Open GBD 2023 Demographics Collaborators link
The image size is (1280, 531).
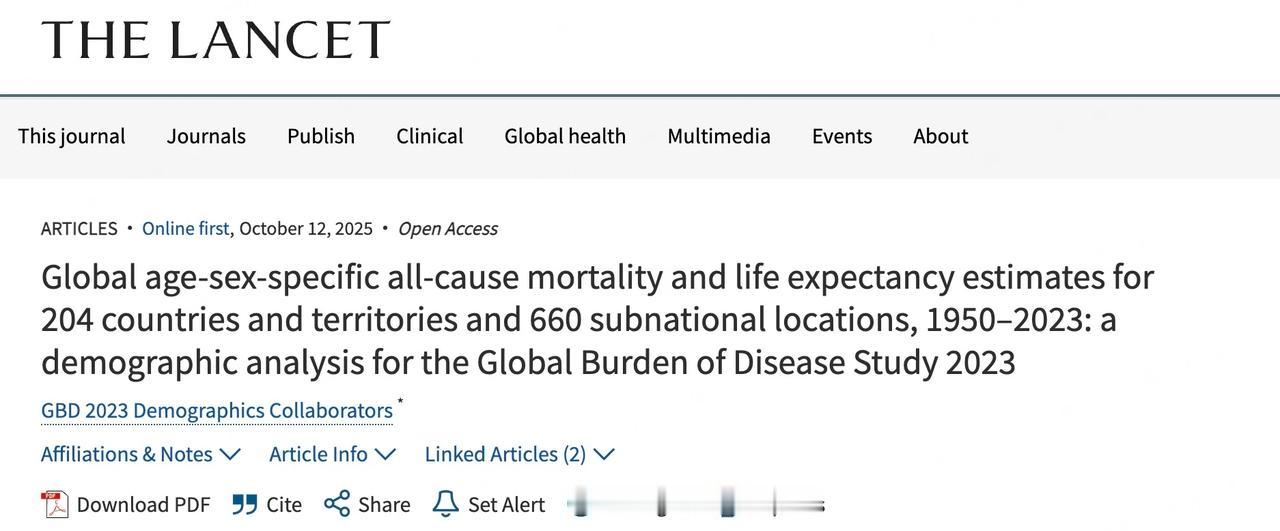(x=217, y=411)
